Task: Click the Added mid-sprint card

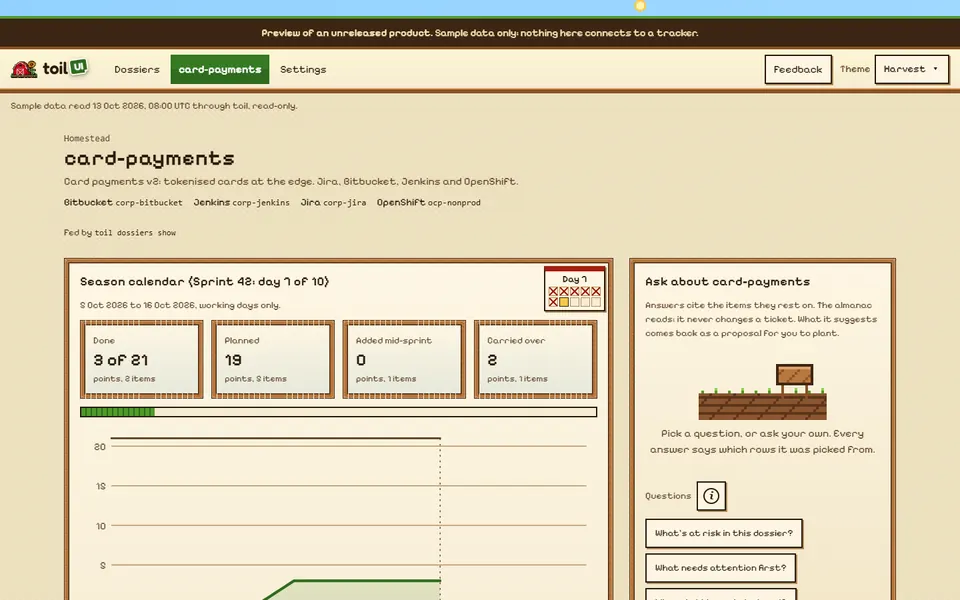Action: coord(404,359)
